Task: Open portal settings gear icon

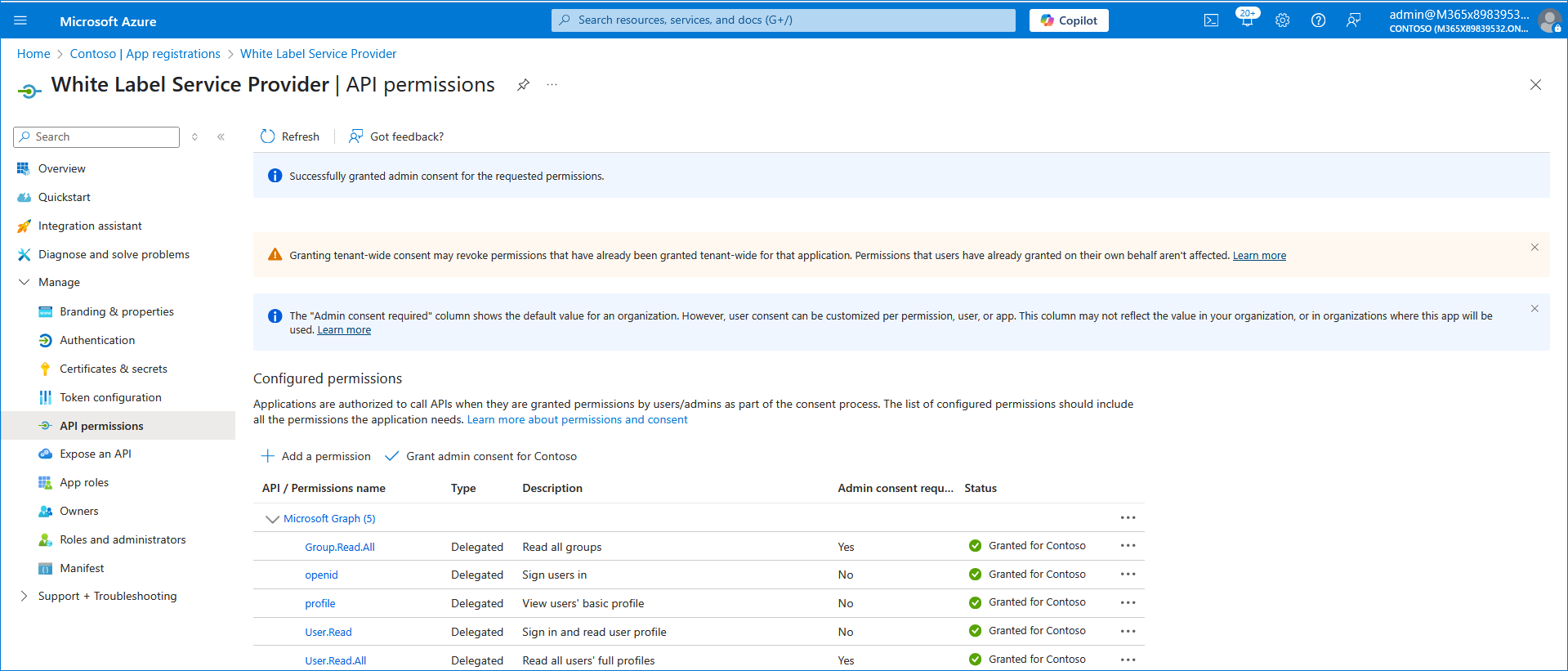Action: (1282, 20)
